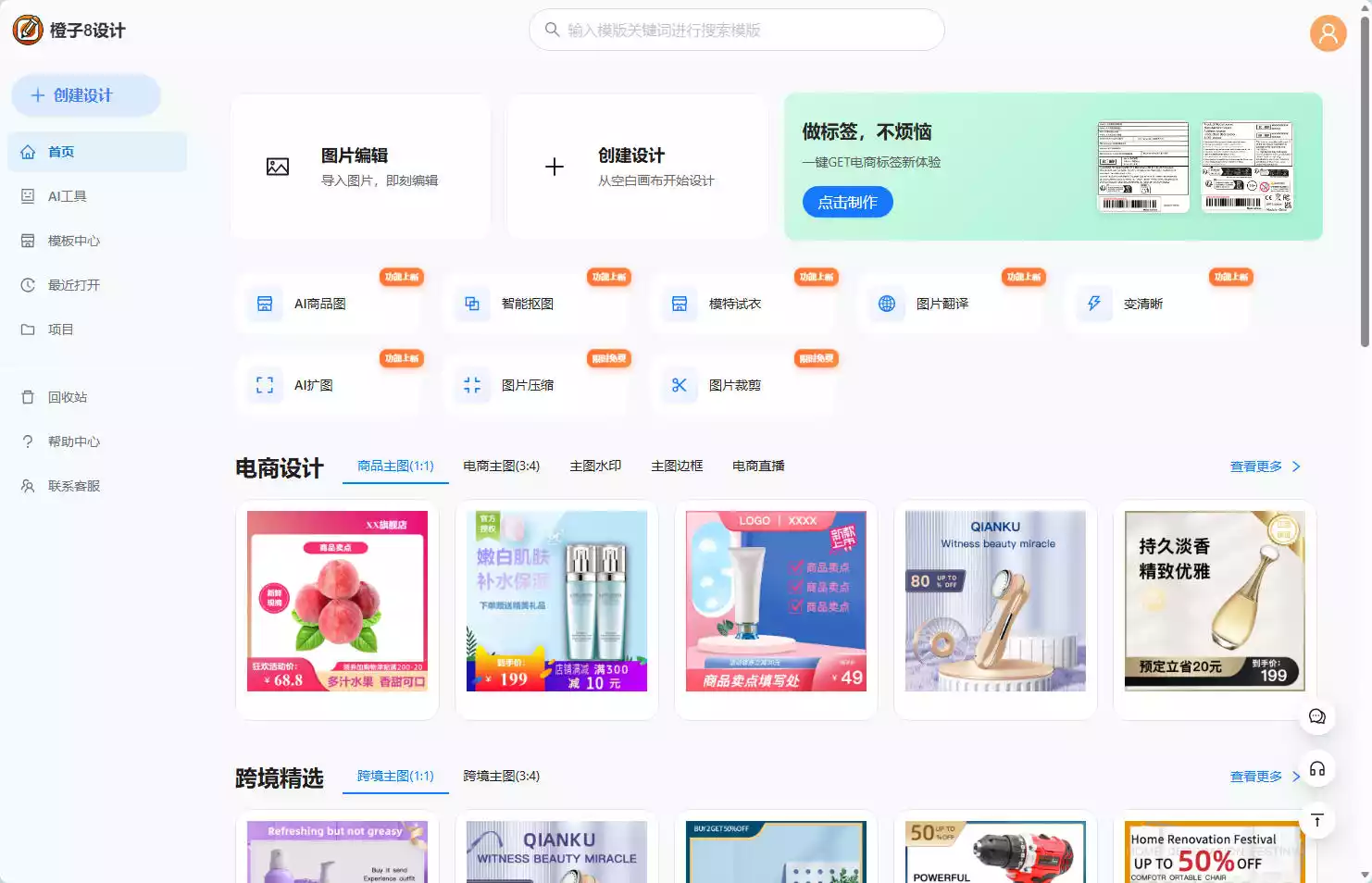This screenshot has height=883, width=1372.
Task: Open the 商品卖点填写处 template thumbnail
Action: 776,601
